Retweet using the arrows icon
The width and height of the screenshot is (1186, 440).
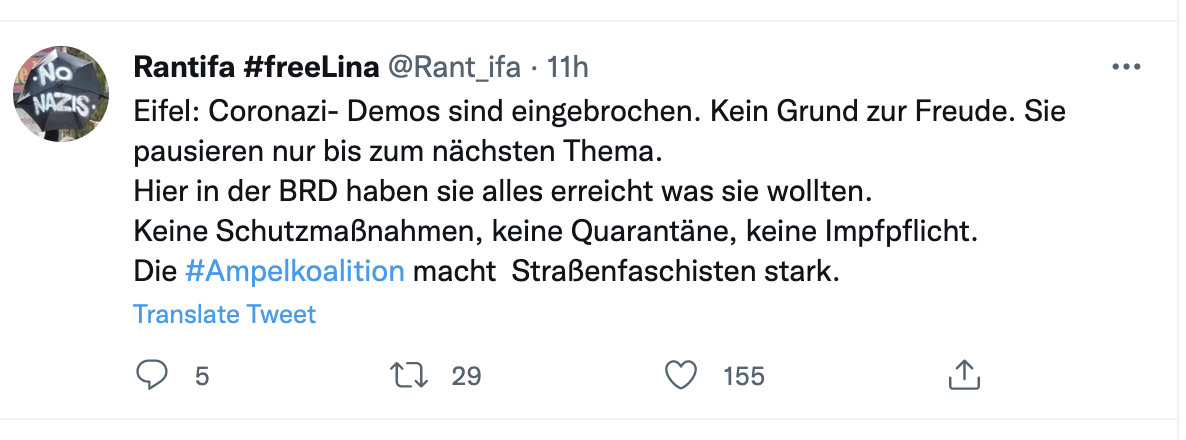click(x=408, y=375)
